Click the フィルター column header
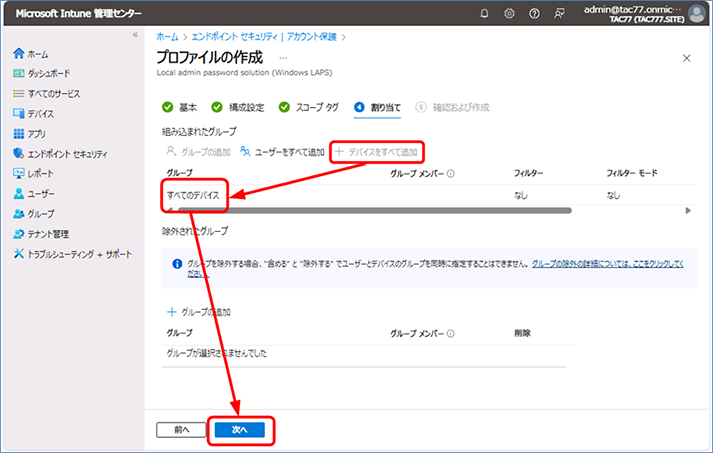Screen dimensions: 713x453 point(528,173)
